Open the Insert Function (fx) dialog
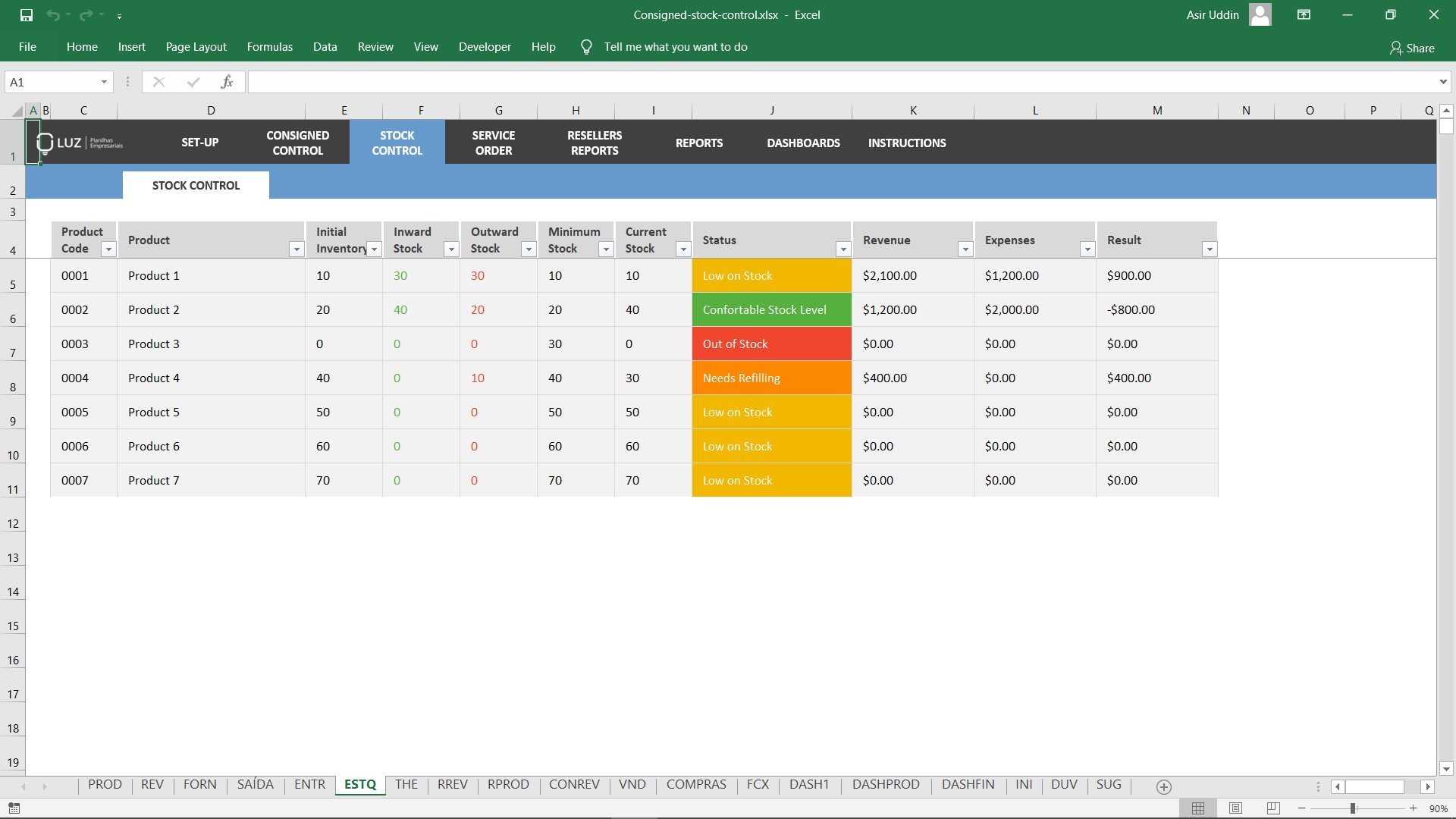The width and height of the screenshot is (1456, 819). [226, 82]
